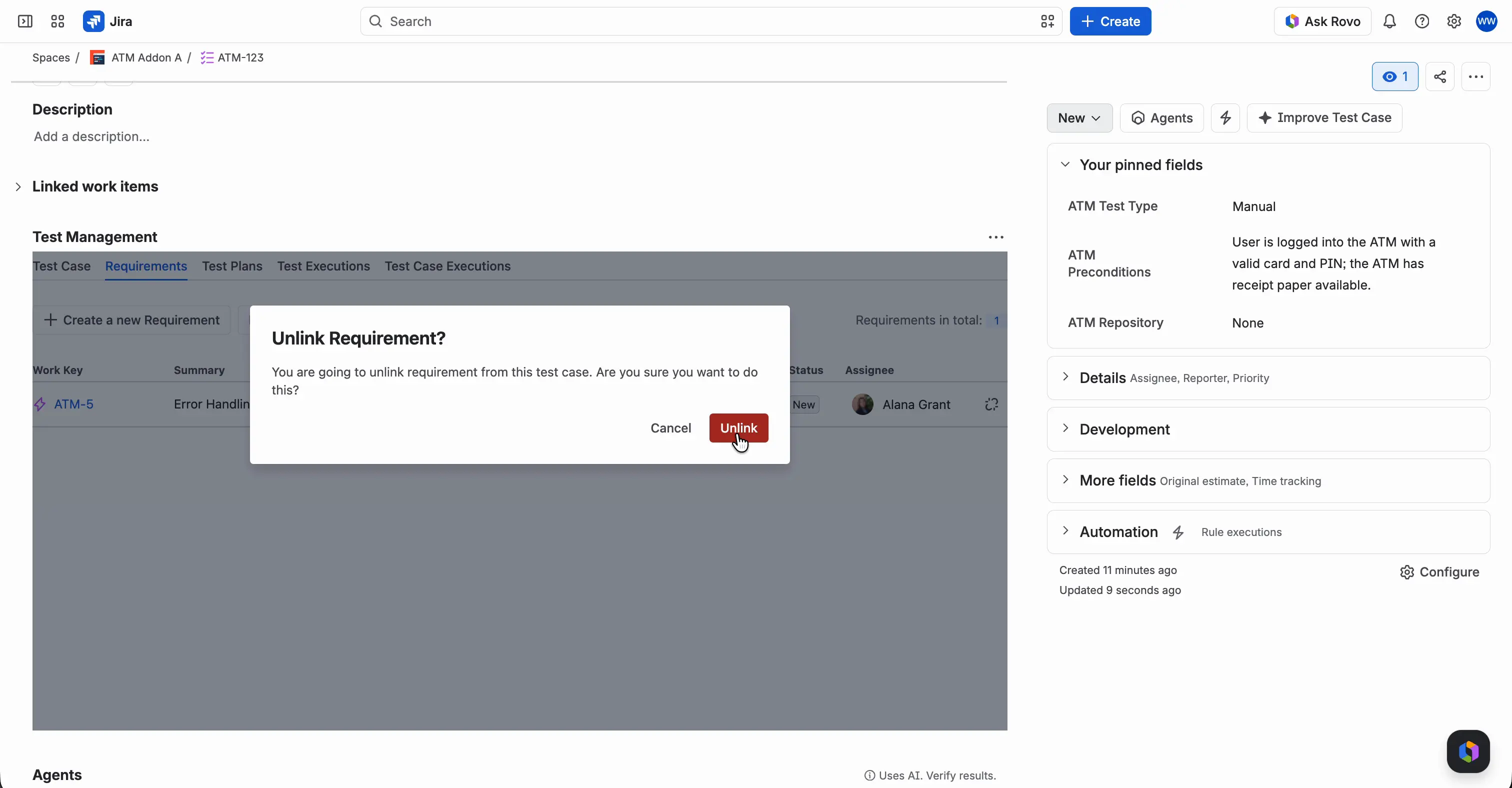Click the Search field

710,21
